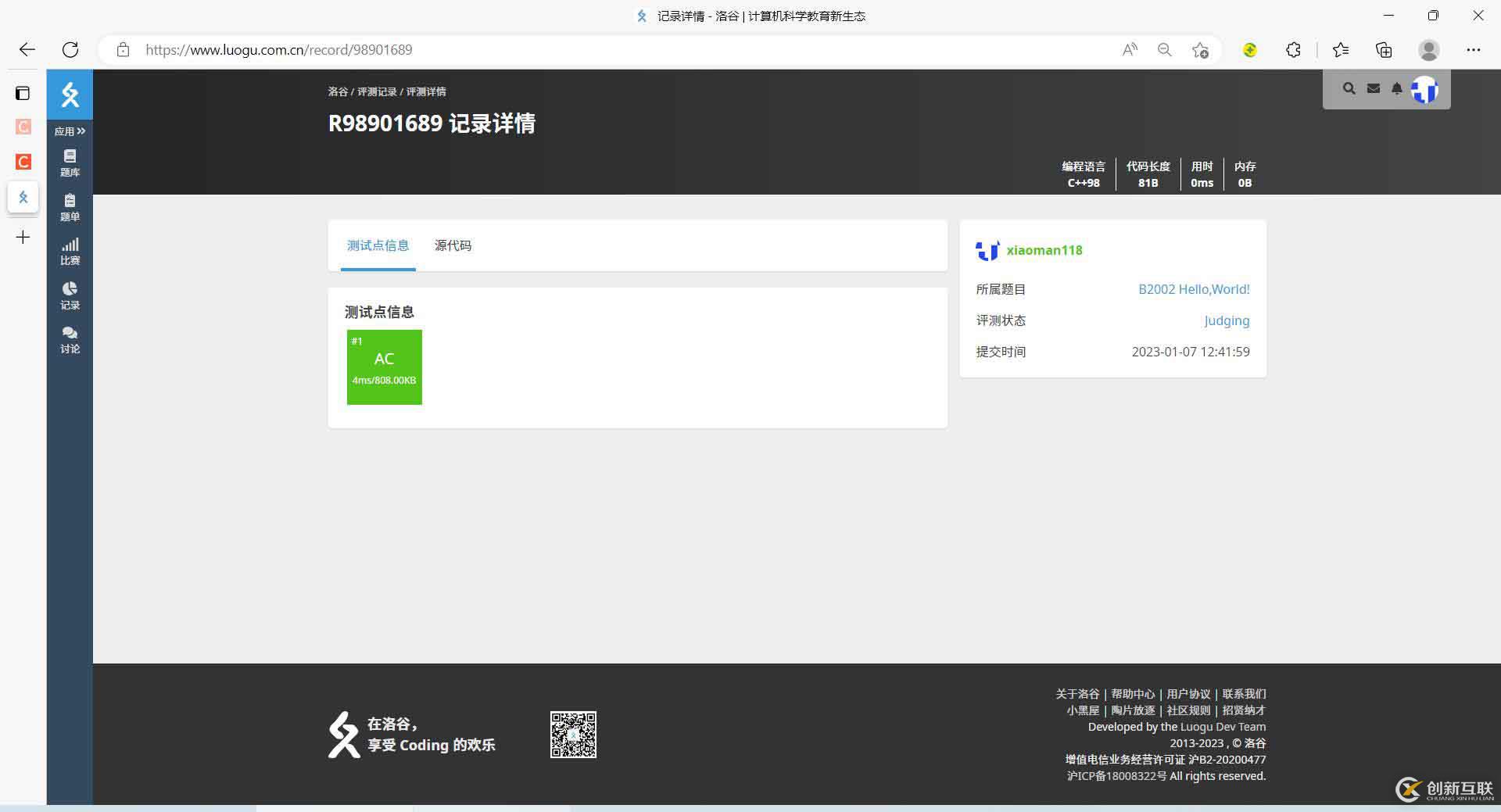The image size is (1501, 812).
Task: Open the 讨论 discussion sidebar item
Action: point(70,340)
